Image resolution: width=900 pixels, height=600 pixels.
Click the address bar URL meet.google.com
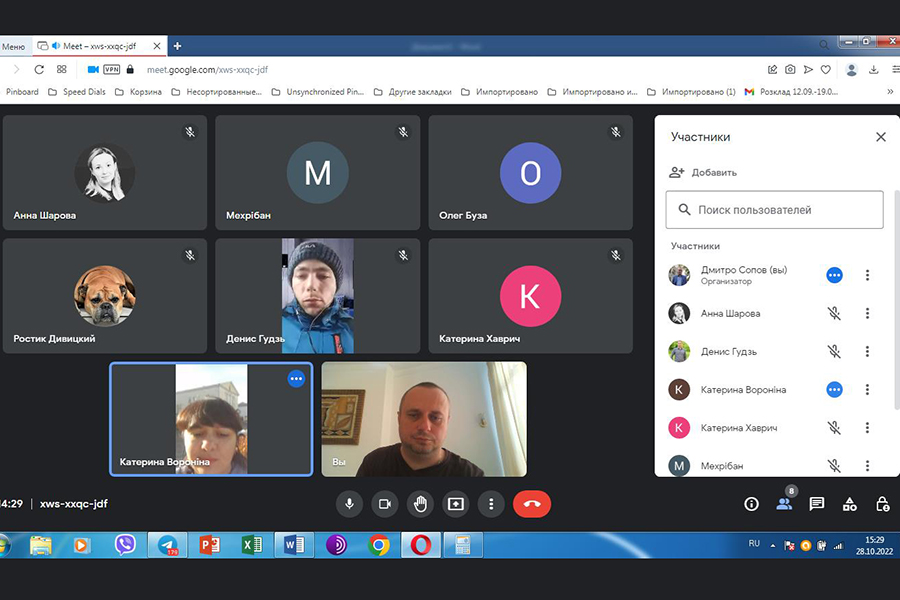(207, 69)
